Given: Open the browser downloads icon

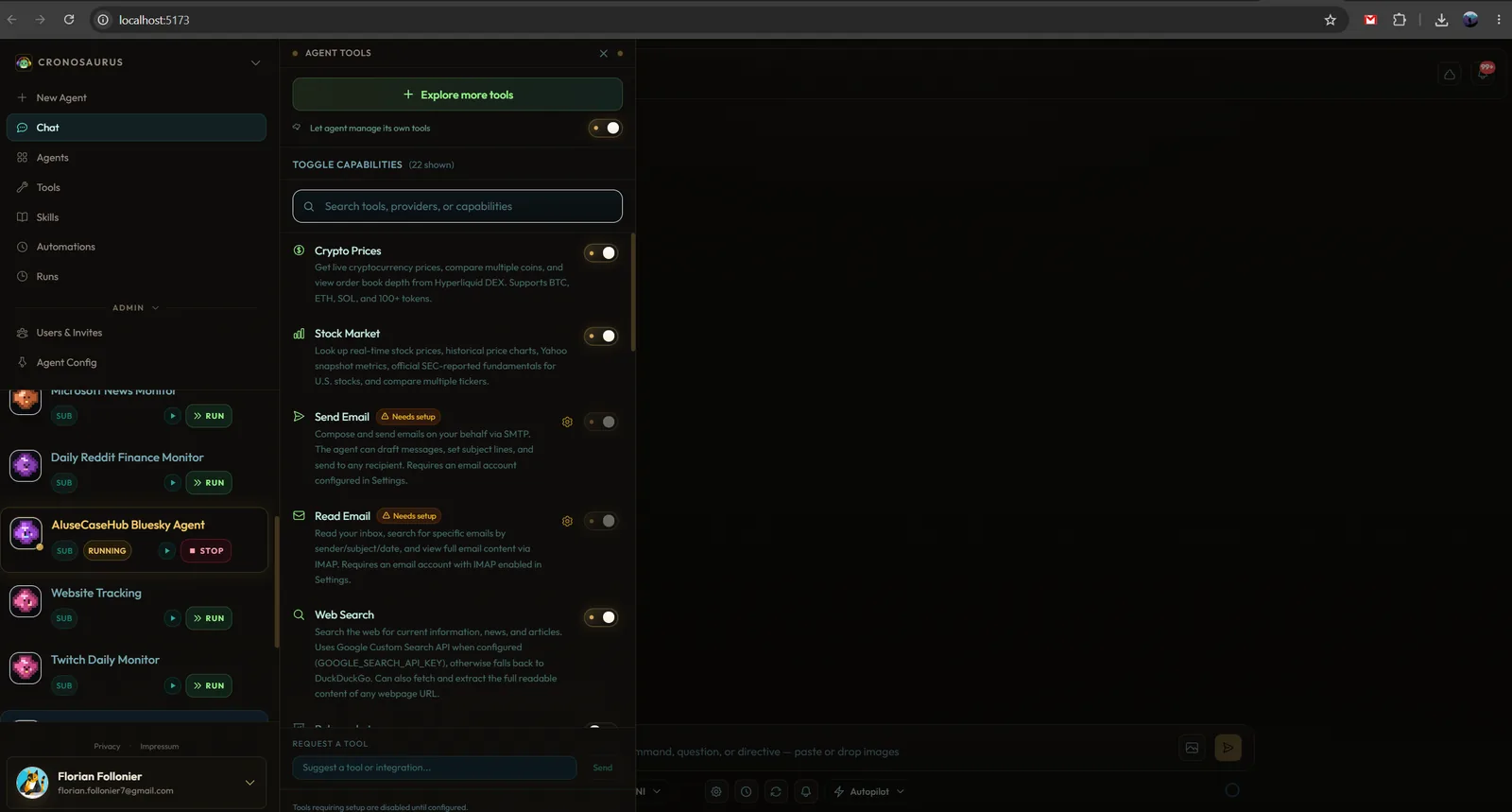Looking at the screenshot, I should point(1441,20).
